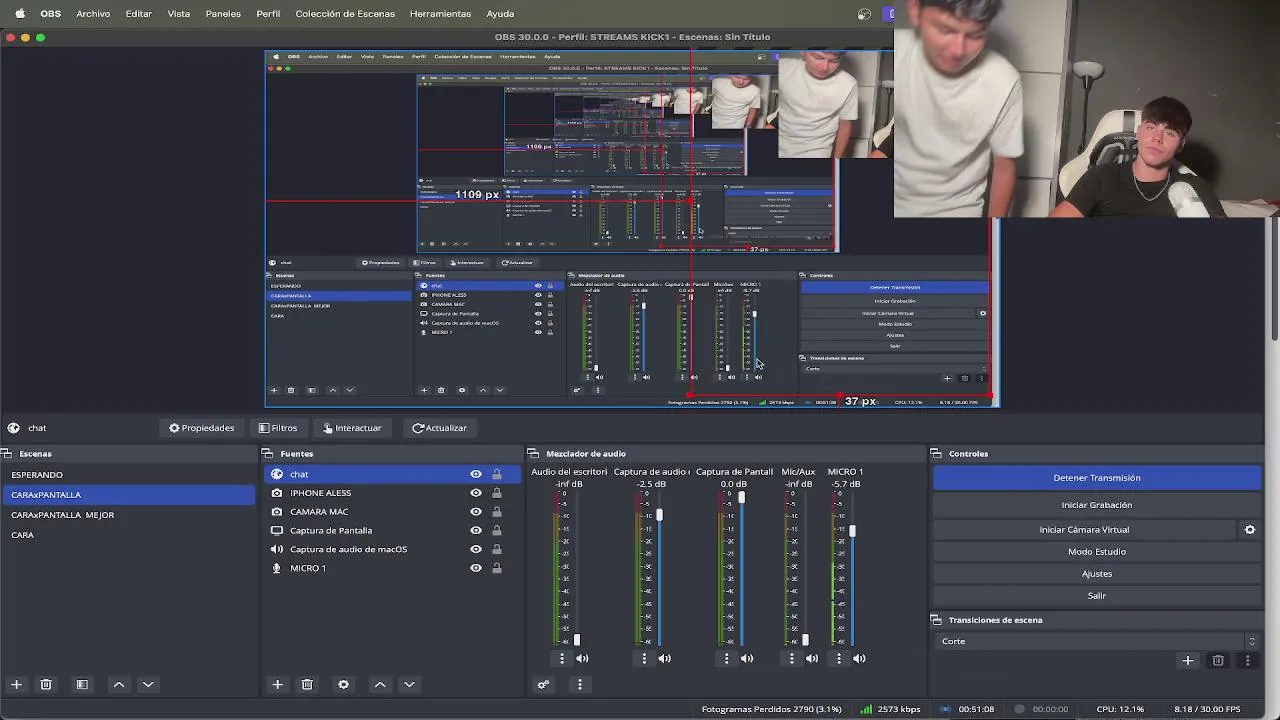Mute Captura de Pantalla speaker icon
This screenshot has height=720, width=1280.
click(747, 658)
